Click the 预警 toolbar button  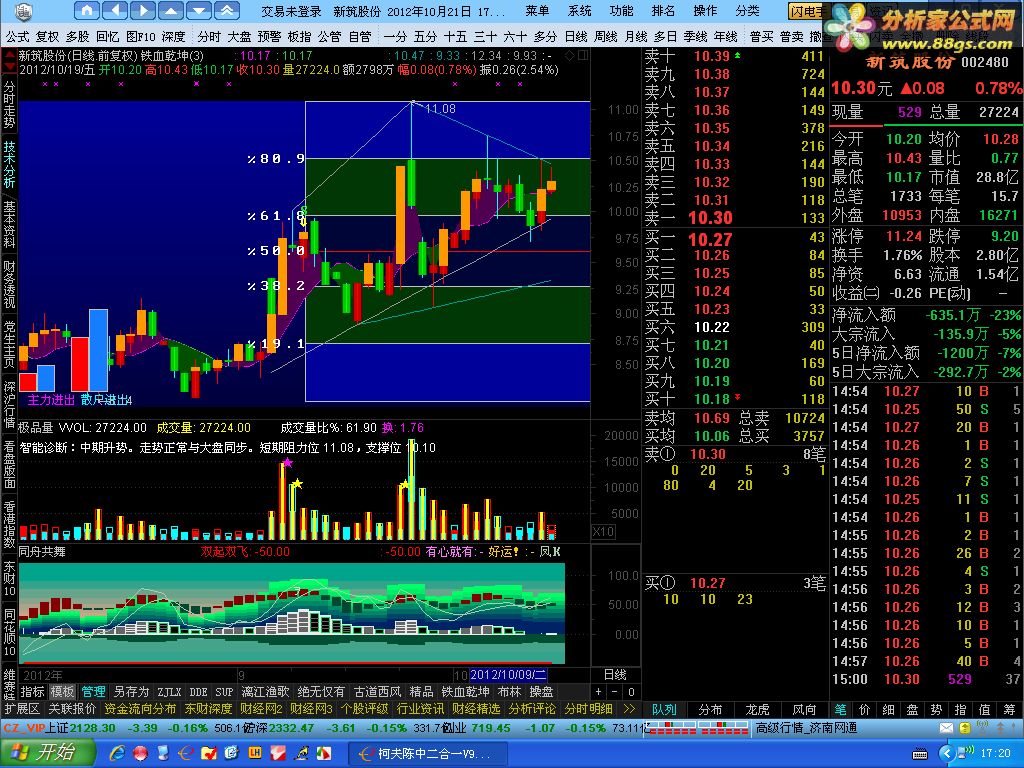coord(269,37)
